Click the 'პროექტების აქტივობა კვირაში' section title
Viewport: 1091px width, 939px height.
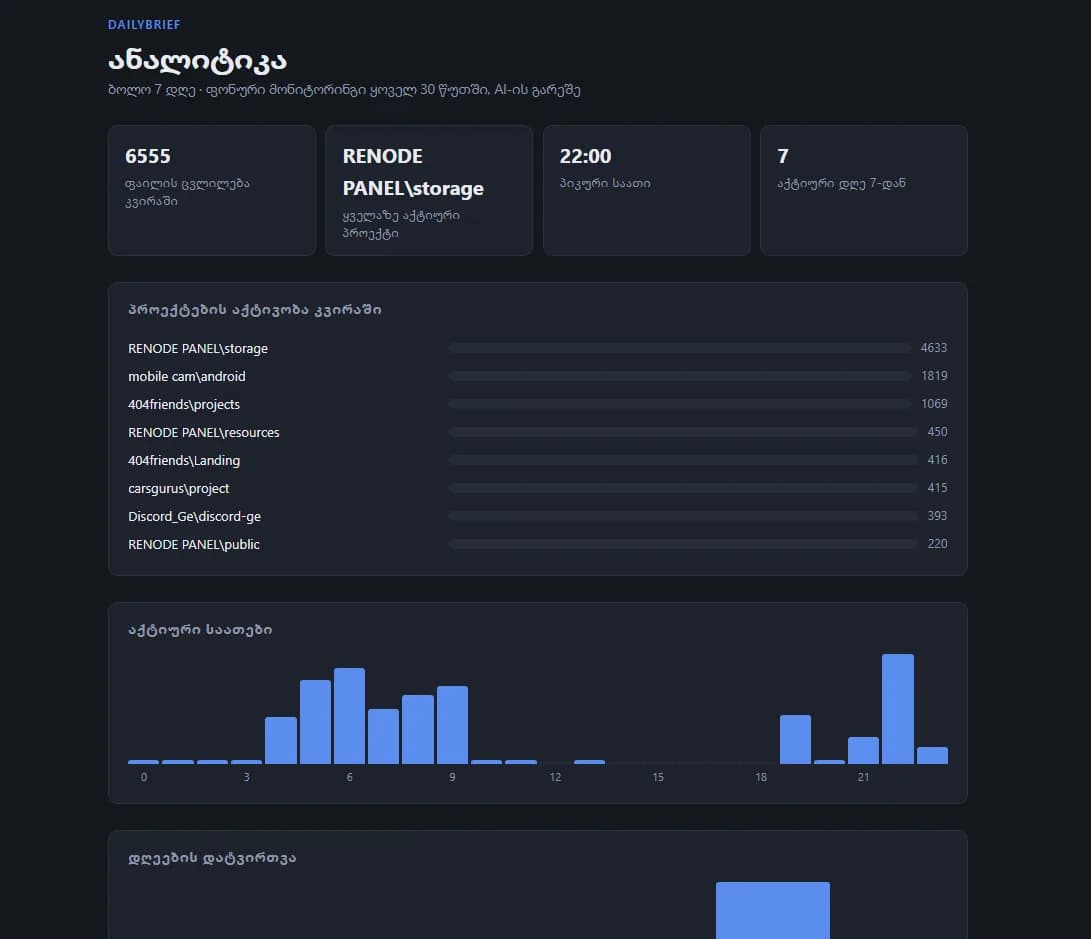point(255,310)
